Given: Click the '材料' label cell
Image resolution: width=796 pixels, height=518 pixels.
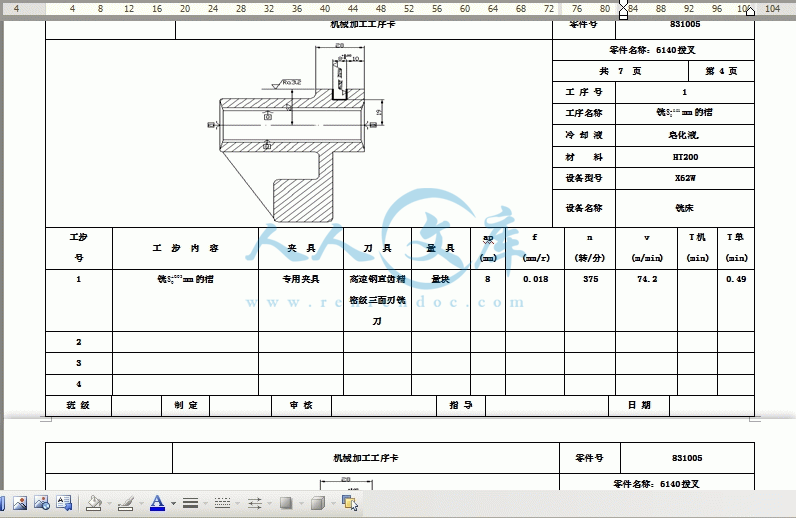Looking at the screenshot, I should 584,157.
